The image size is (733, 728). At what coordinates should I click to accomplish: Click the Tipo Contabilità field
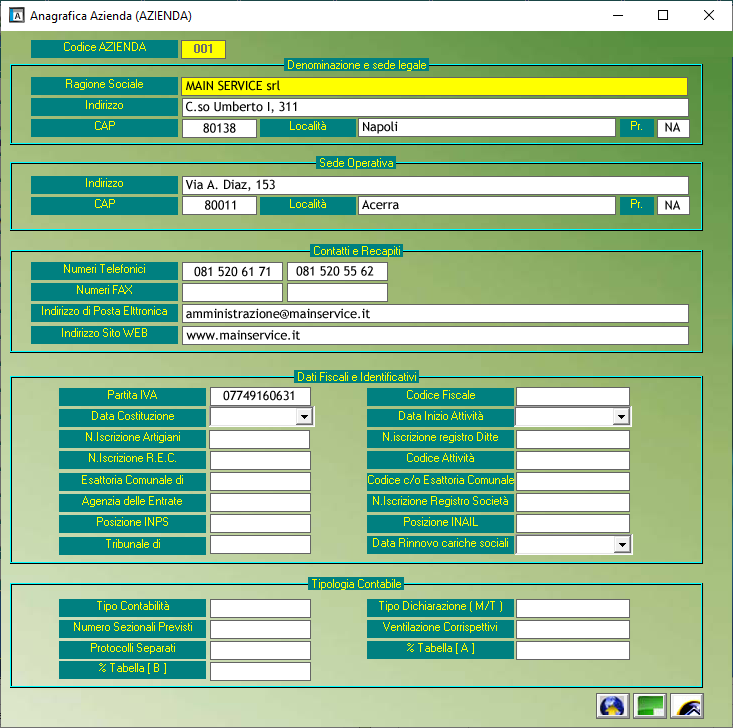point(260,608)
